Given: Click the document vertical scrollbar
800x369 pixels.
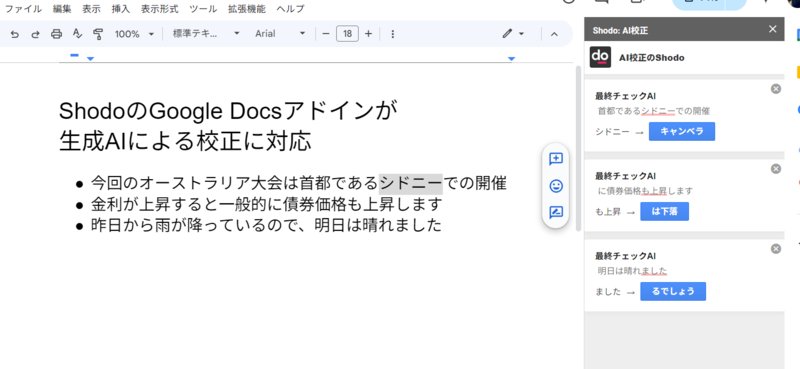Looking at the screenshot, I should click(x=578, y=148).
